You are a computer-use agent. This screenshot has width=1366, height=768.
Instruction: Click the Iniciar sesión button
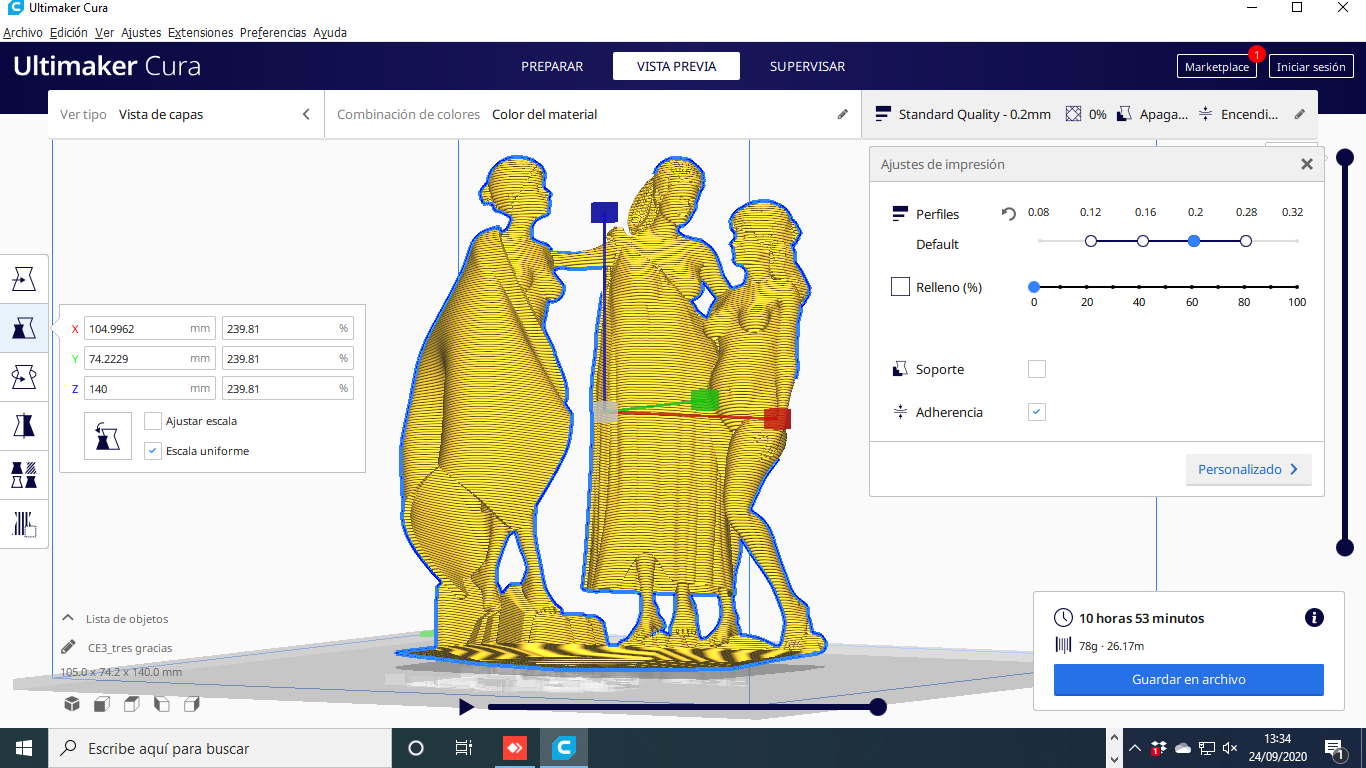[x=1311, y=67]
